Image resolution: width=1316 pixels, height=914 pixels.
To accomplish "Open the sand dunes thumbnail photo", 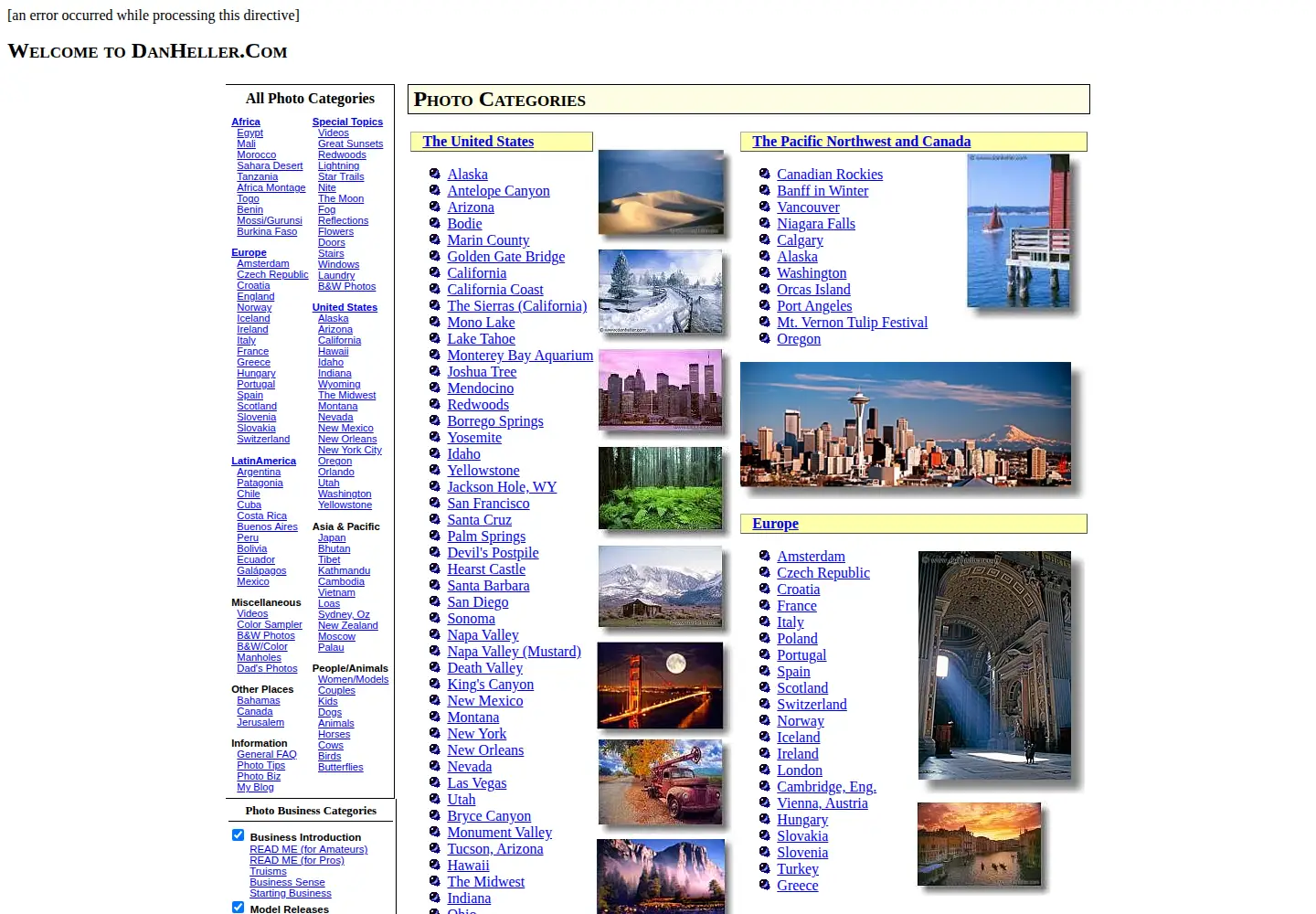I will click(x=661, y=192).
